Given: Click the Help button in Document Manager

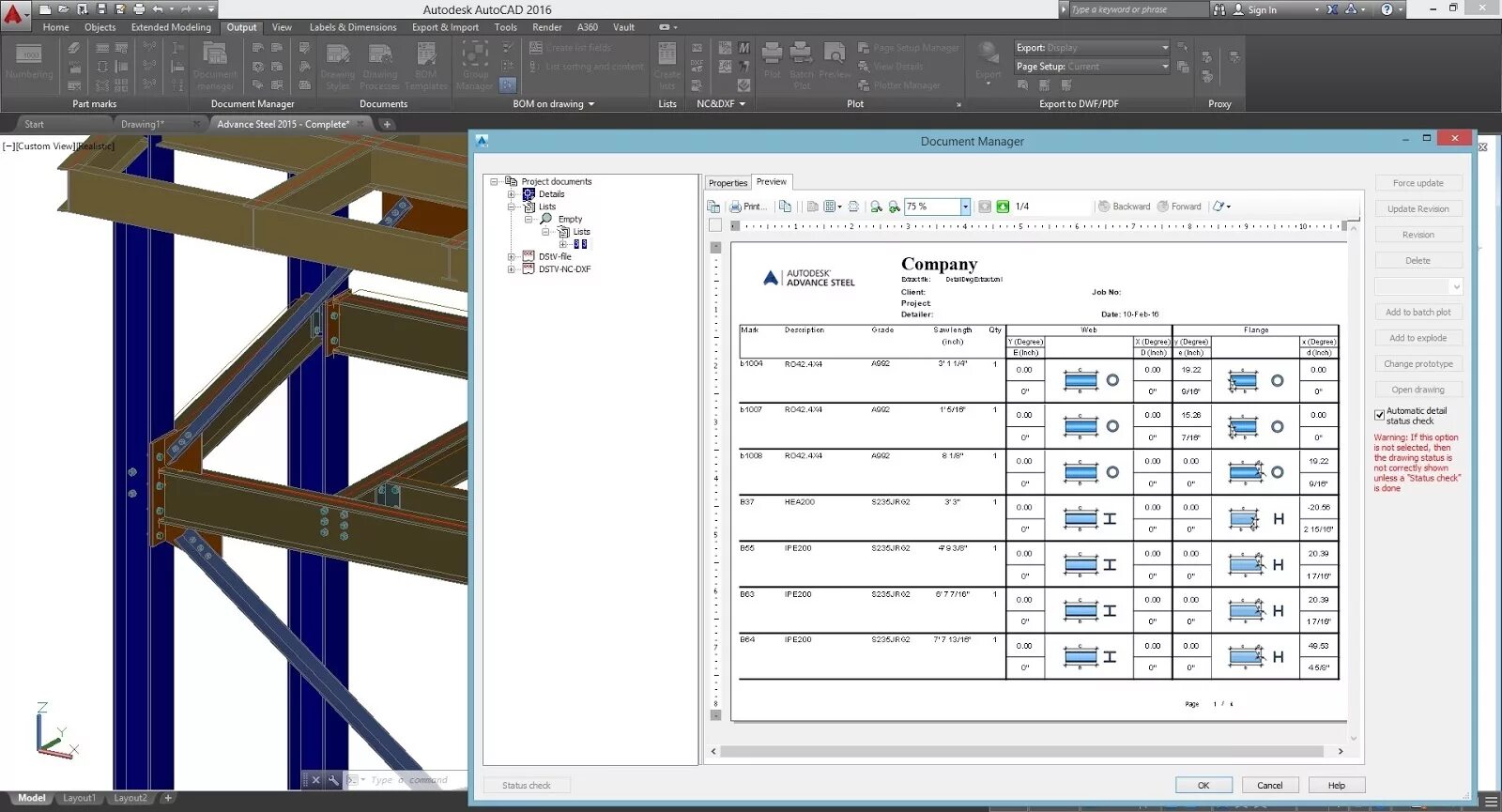Looking at the screenshot, I should 1337,786.
